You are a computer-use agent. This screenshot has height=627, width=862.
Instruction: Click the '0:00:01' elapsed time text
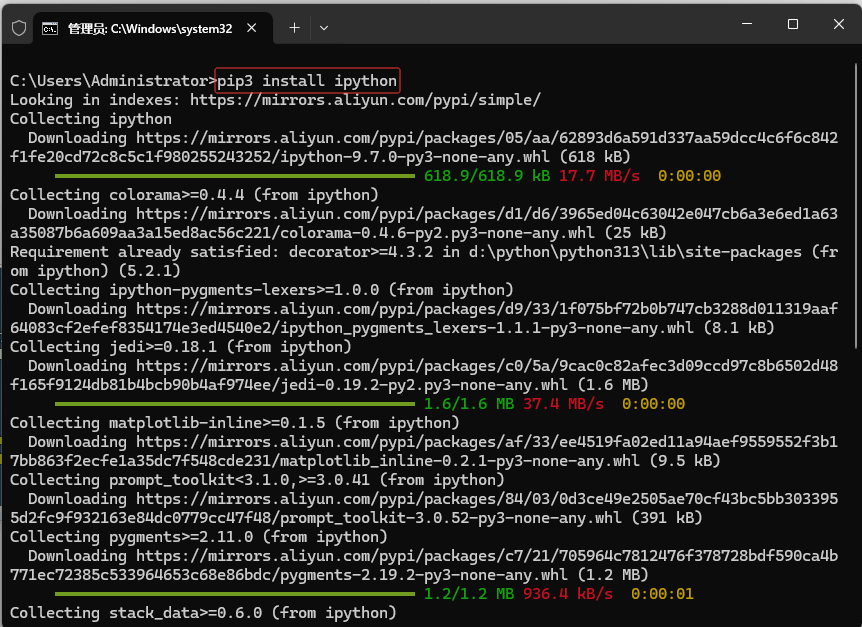pyautogui.click(x=662, y=594)
